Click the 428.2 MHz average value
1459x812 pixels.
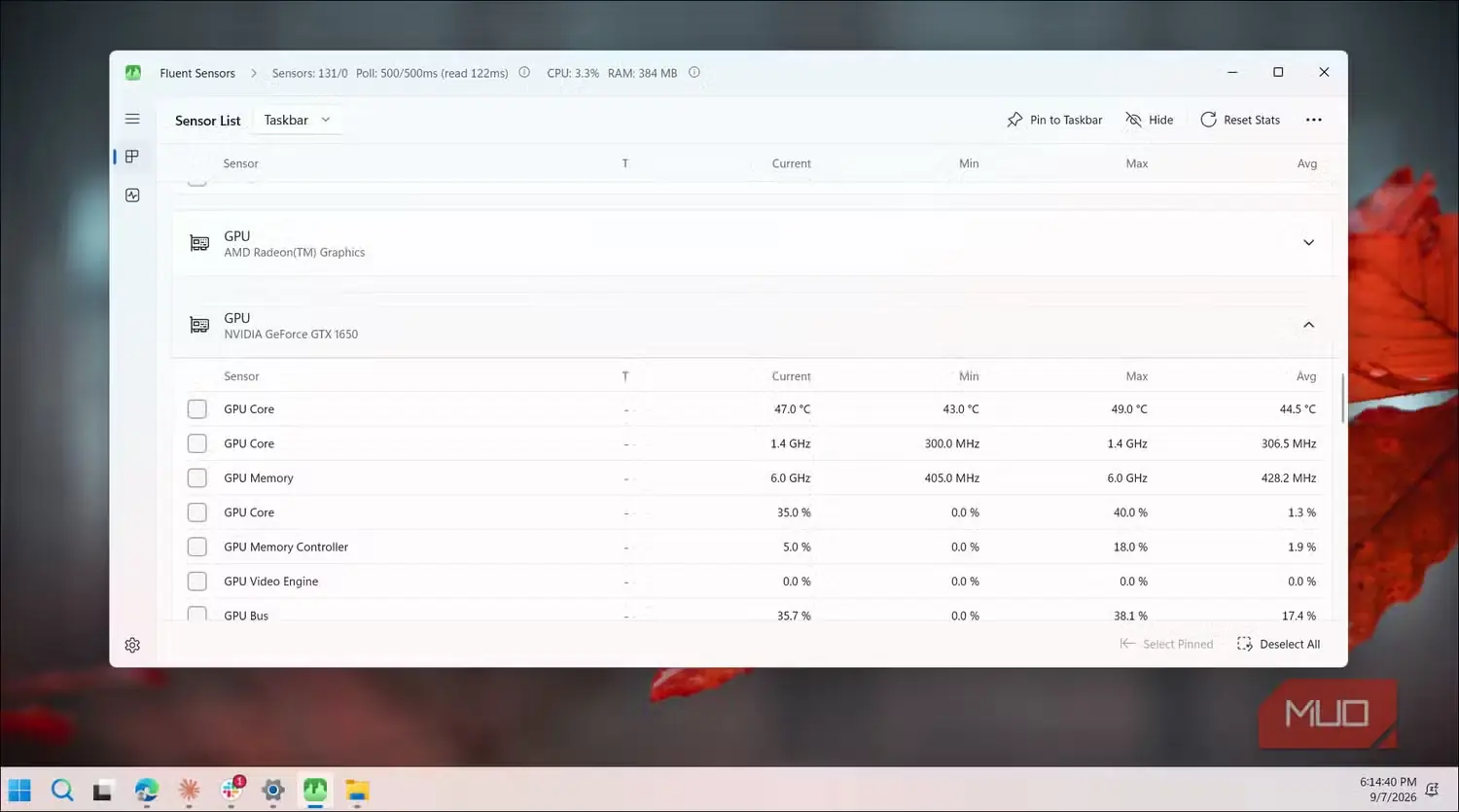[x=1289, y=478]
